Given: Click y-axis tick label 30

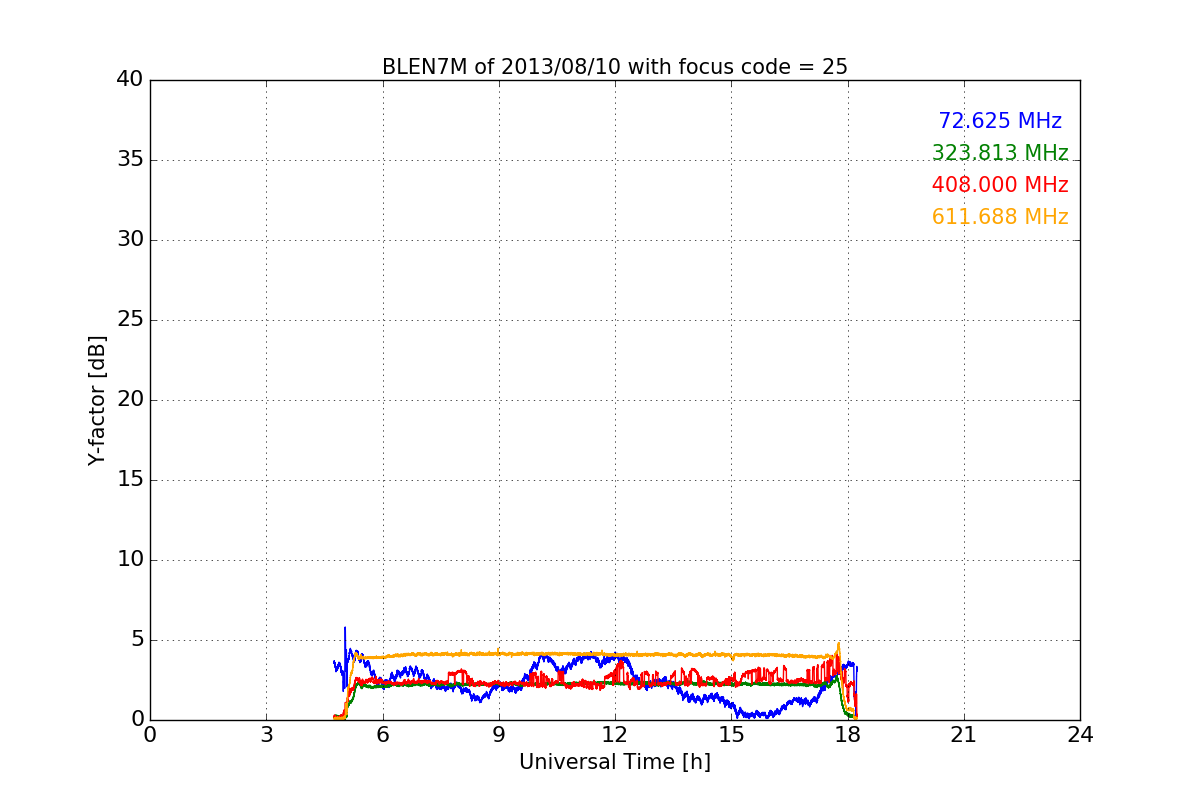Looking at the screenshot, I should point(130,240).
